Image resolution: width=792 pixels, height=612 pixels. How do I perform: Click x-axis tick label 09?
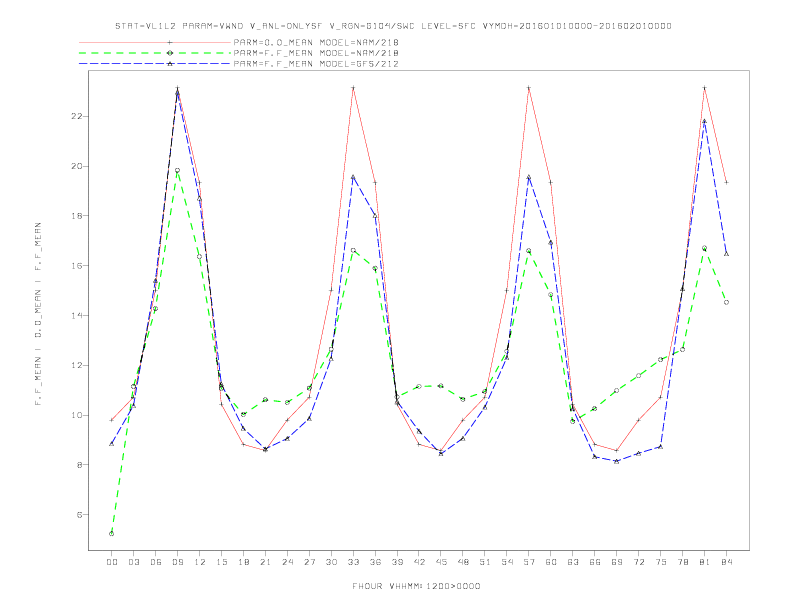pos(177,562)
